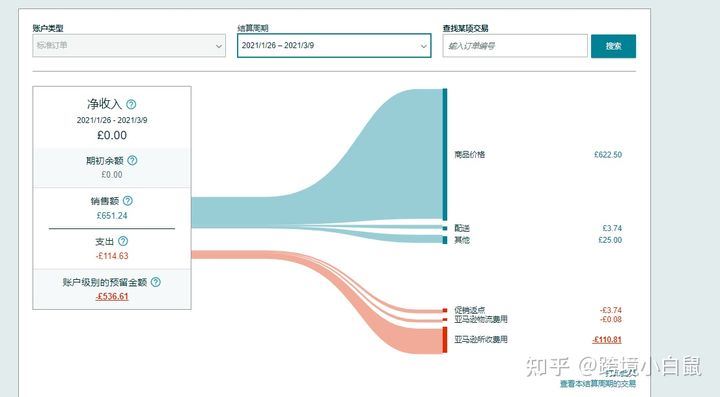The width and height of the screenshot is (720, 397).
Task: Click the £622.50 product price value
Action: coord(608,155)
